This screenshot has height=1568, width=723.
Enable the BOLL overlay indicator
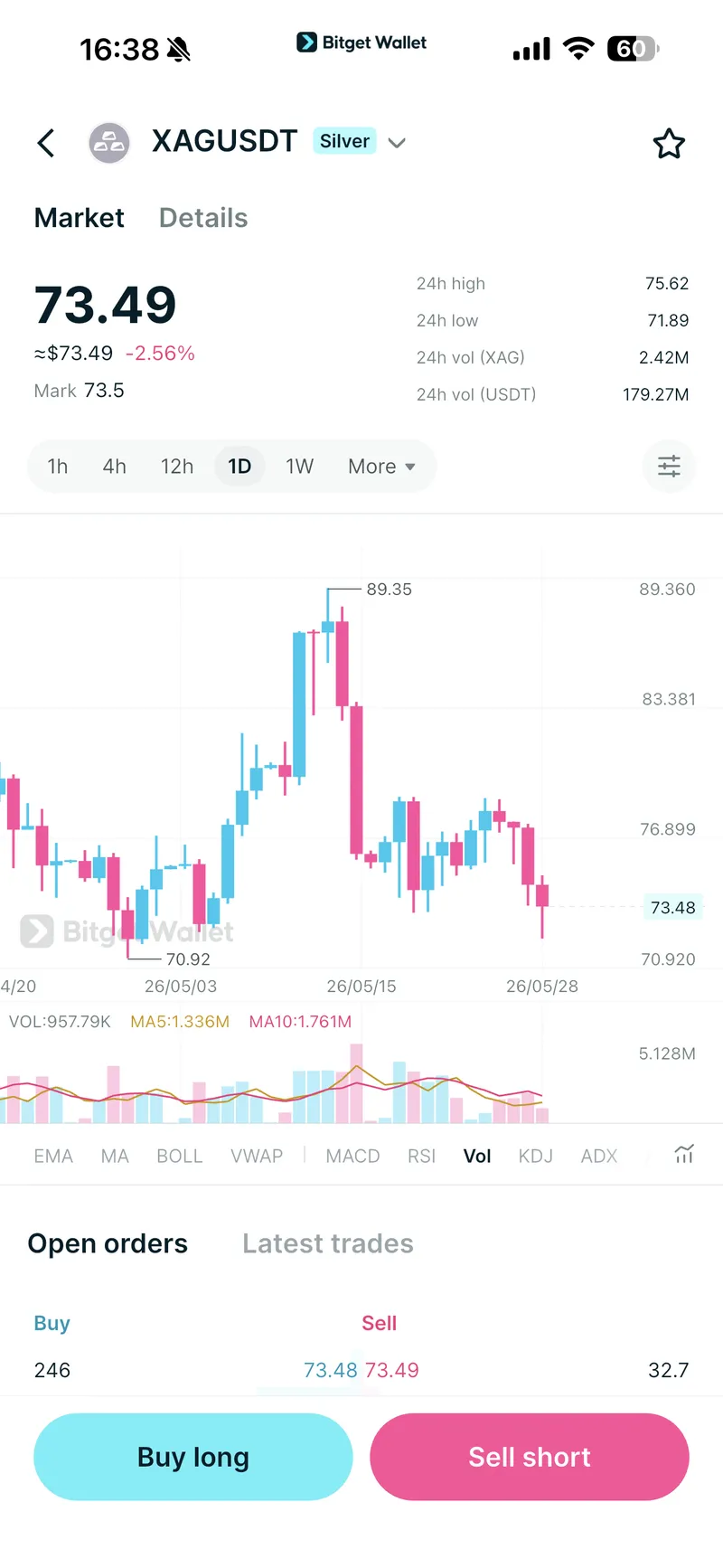(x=179, y=1156)
